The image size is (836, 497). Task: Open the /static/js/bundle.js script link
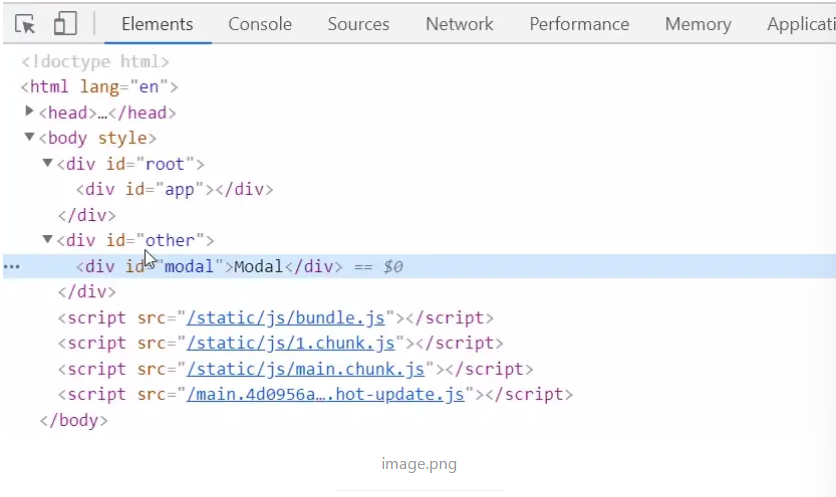click(x=286, y=318)
